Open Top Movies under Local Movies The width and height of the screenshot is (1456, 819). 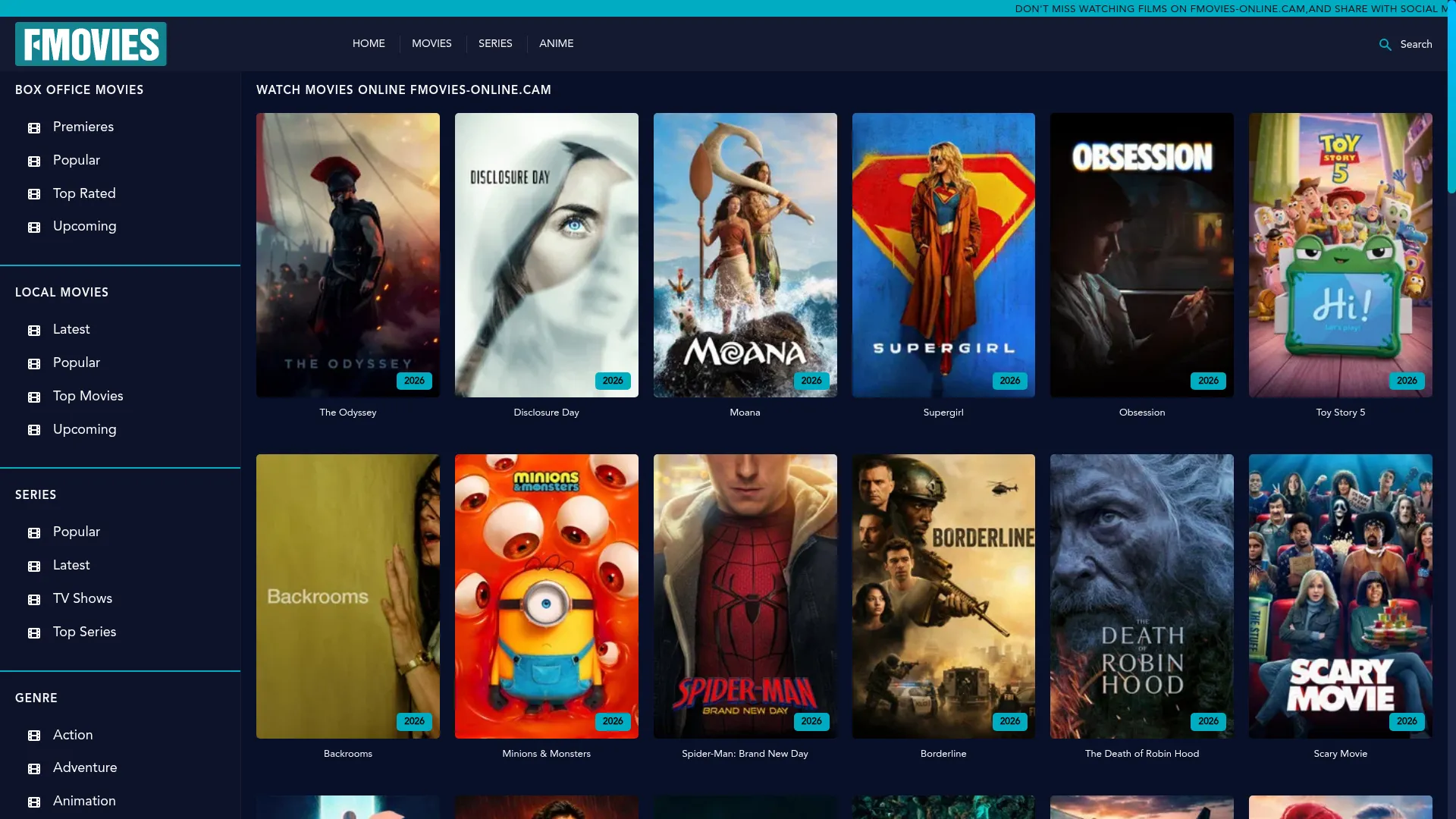pyautogui.click(x=88, y=396)
